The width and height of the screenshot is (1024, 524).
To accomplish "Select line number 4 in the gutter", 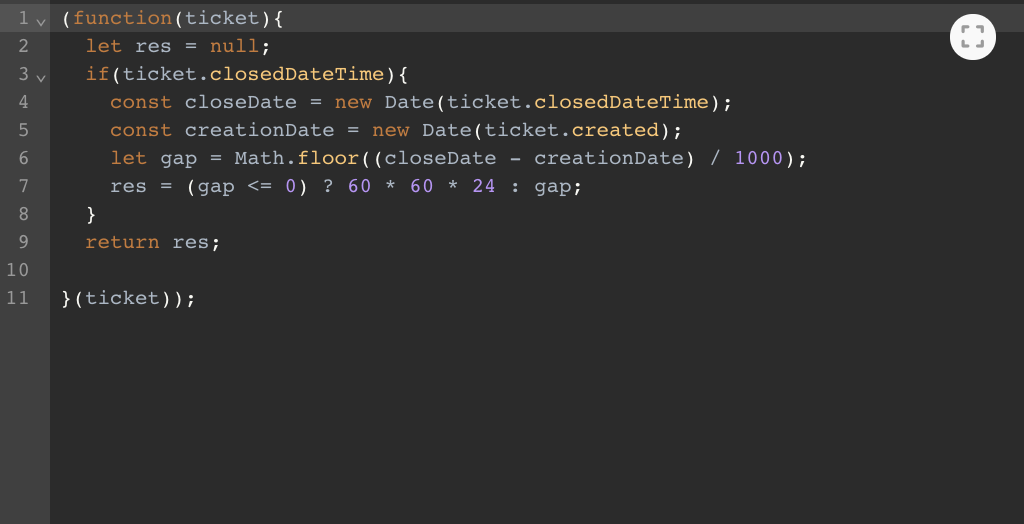I will [x=24, y=102].
